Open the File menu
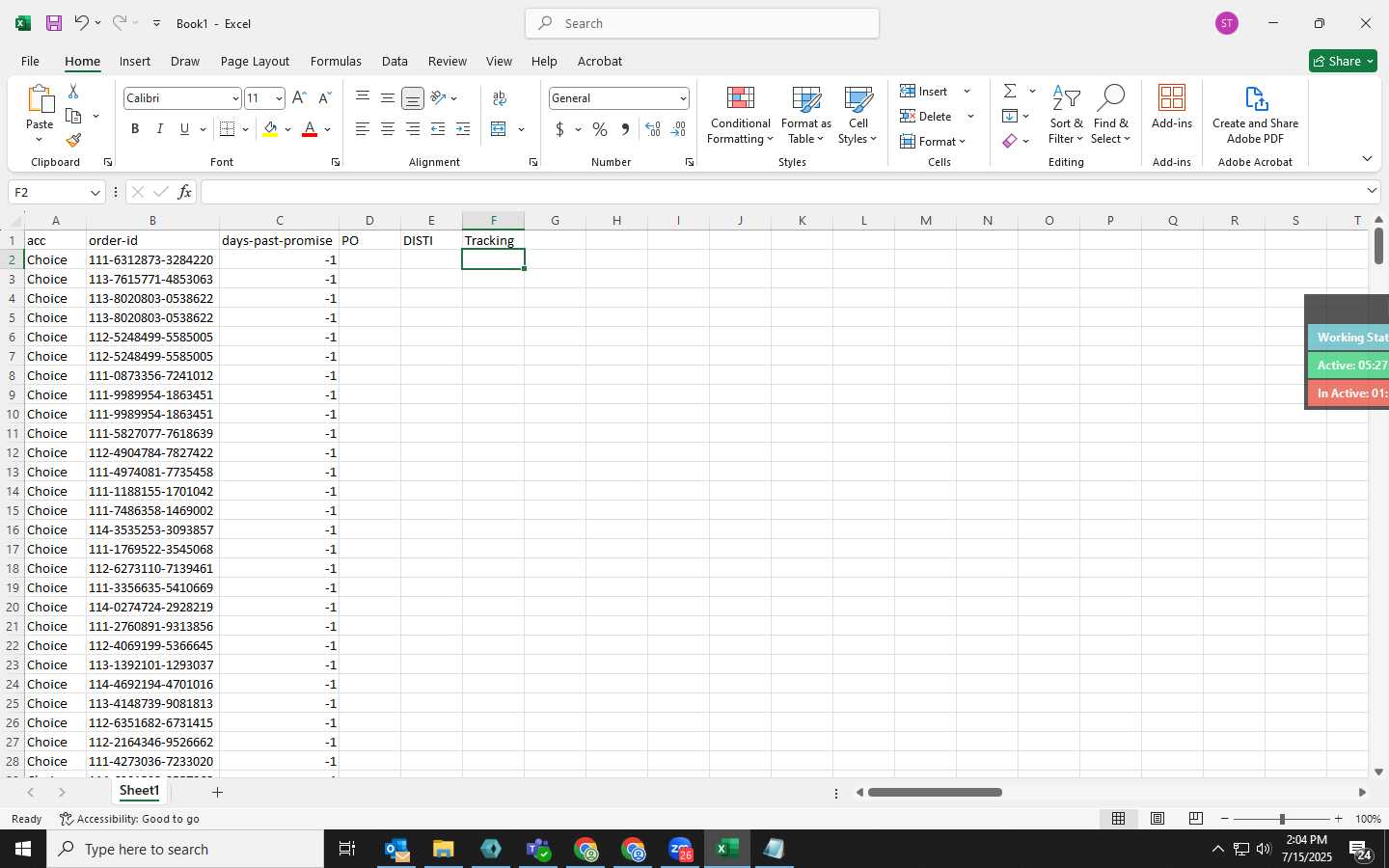The width and height of the screenshot is (1389, 868). 30,61
